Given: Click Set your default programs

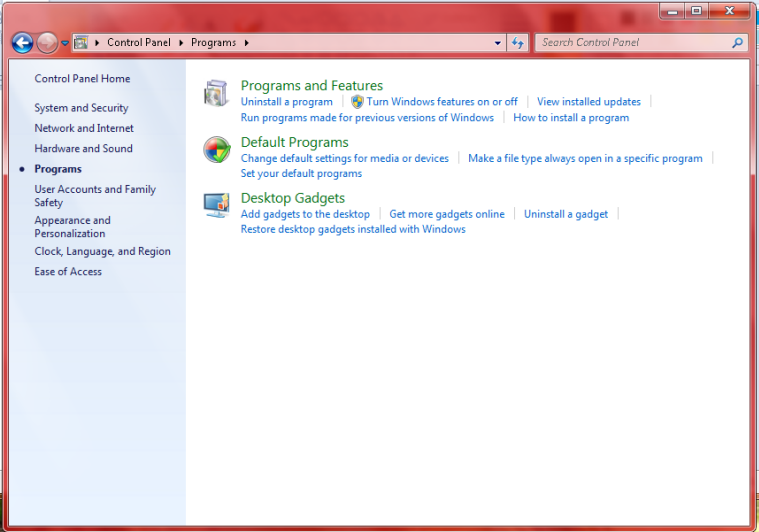Looking at the screenshot, I should coord(301,173).
